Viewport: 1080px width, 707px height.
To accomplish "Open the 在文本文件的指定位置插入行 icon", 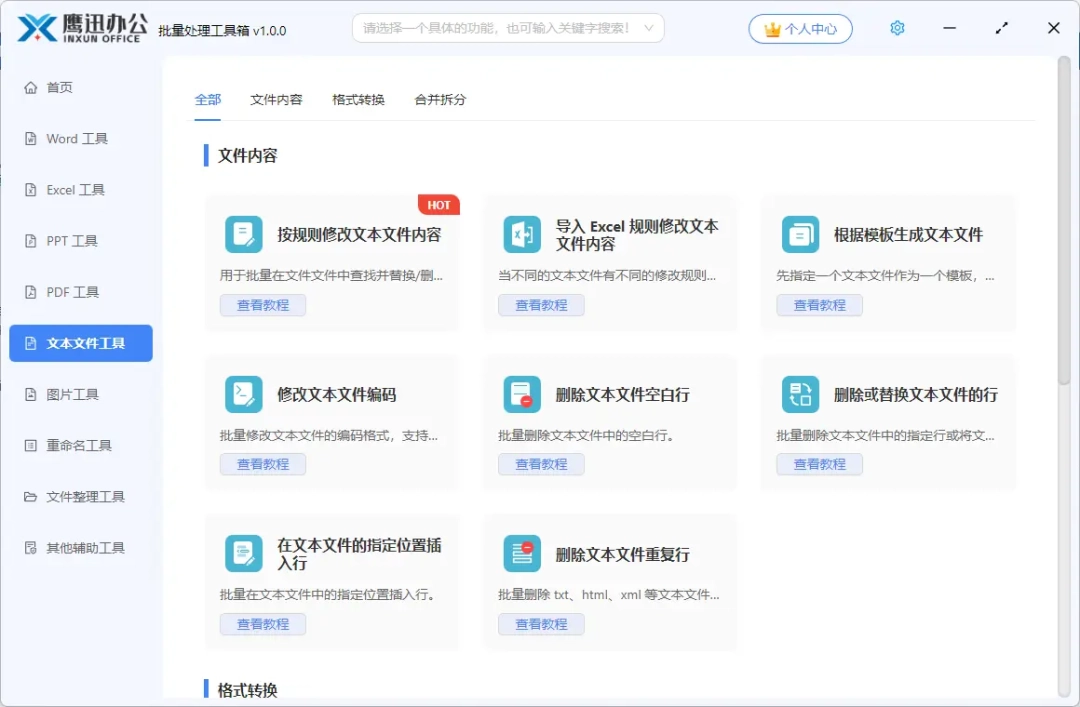I will click(244, 554).
